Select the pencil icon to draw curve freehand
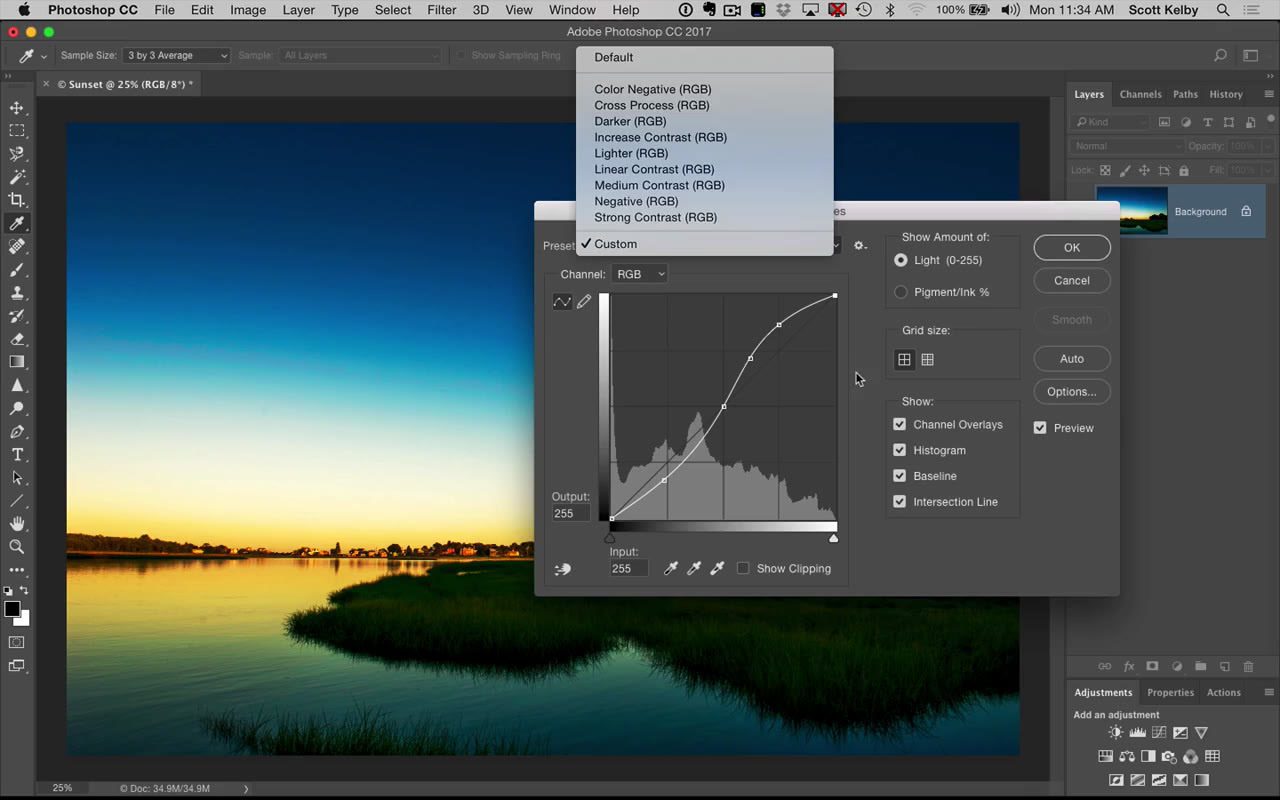 [585, 302]
